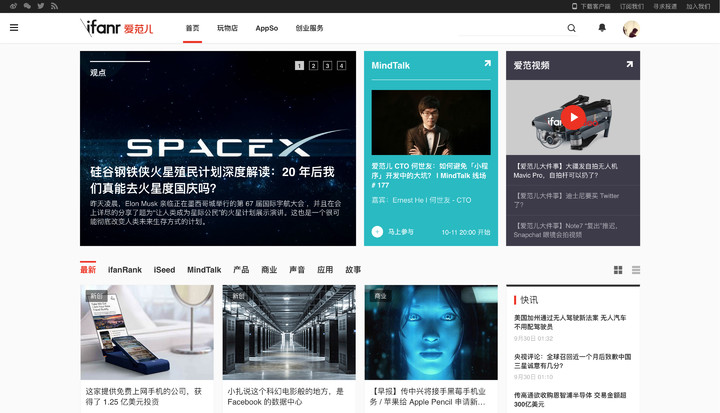
Task: Open 创业服务 navigation item
Action: (309, 28)
